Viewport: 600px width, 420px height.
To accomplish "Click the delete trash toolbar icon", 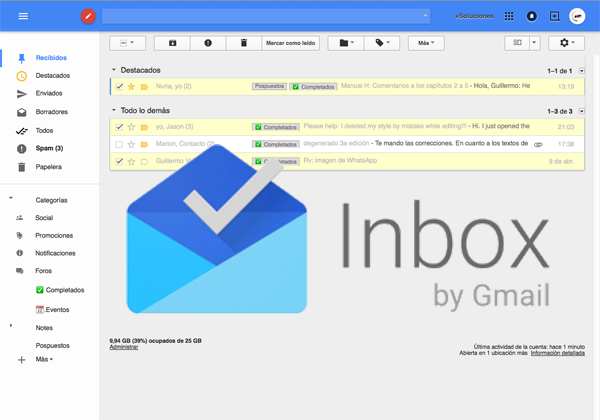I will 244,43.
